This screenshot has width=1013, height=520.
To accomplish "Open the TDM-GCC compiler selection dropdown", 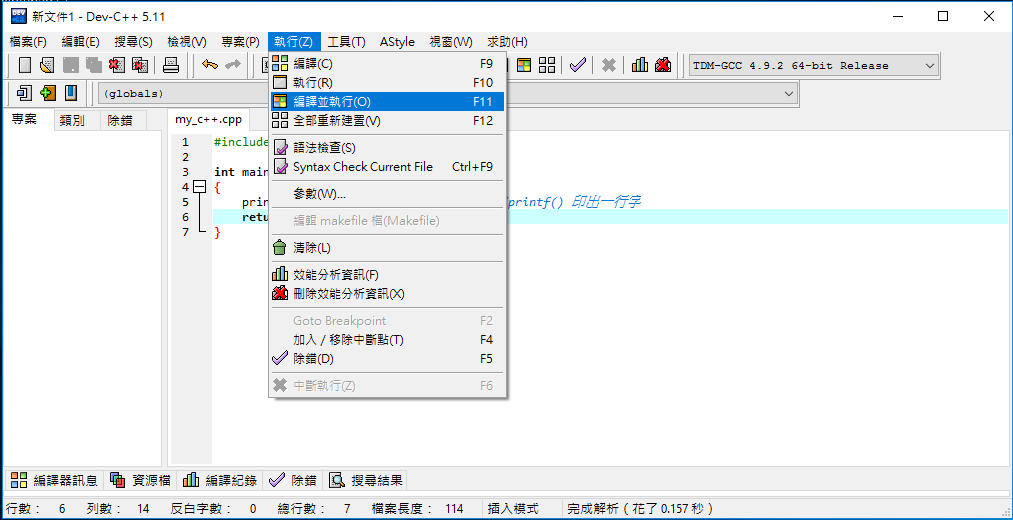I will (x=814, y=65).
